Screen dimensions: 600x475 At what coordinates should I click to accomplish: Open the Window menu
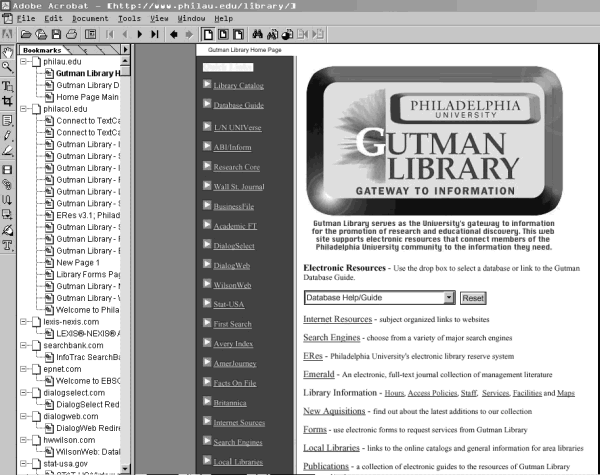pyautogui.click(x=191, y=18)
